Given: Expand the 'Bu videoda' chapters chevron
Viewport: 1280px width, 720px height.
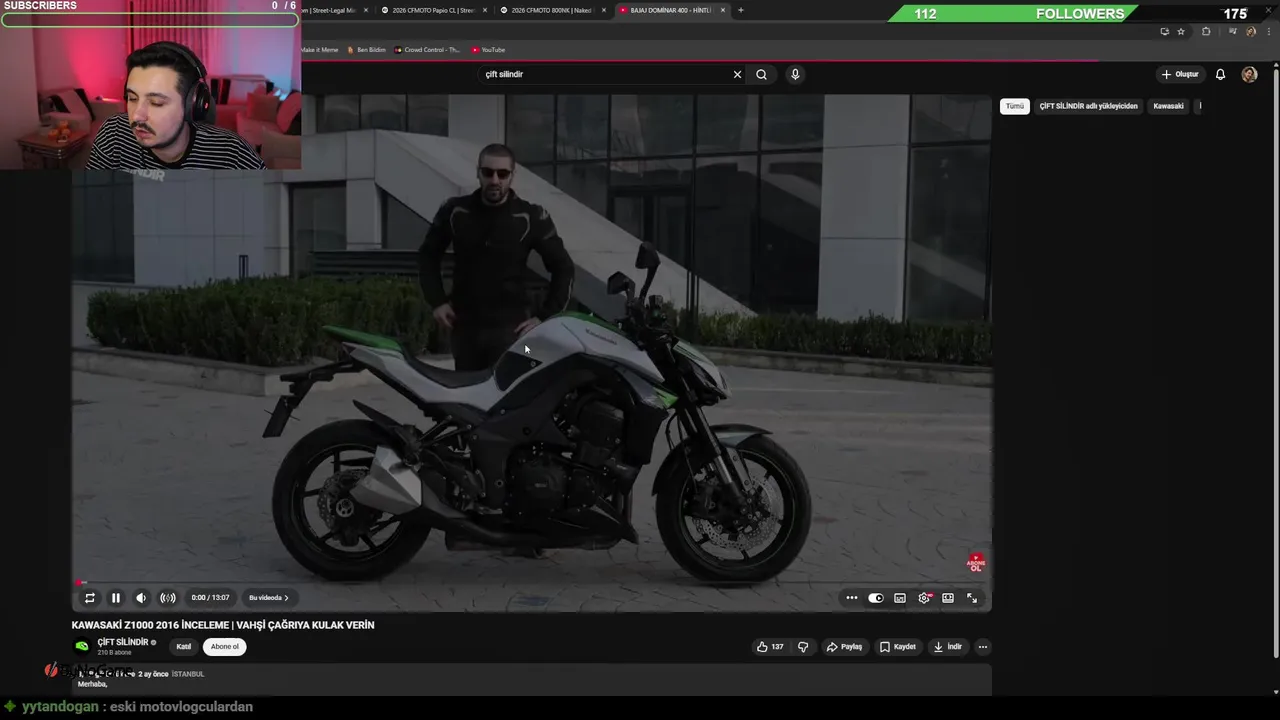Looking at the screenshot, I should pyautogui.click(x=286, y=598).
